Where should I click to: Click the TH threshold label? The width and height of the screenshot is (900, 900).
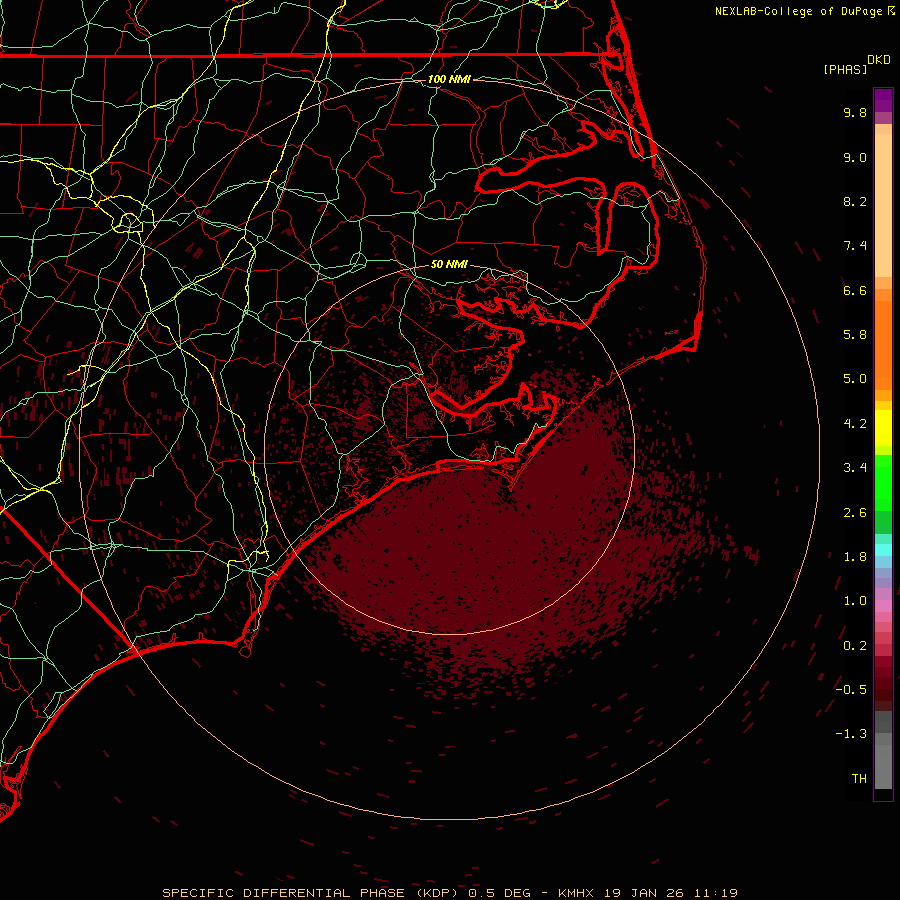(859, 779)
